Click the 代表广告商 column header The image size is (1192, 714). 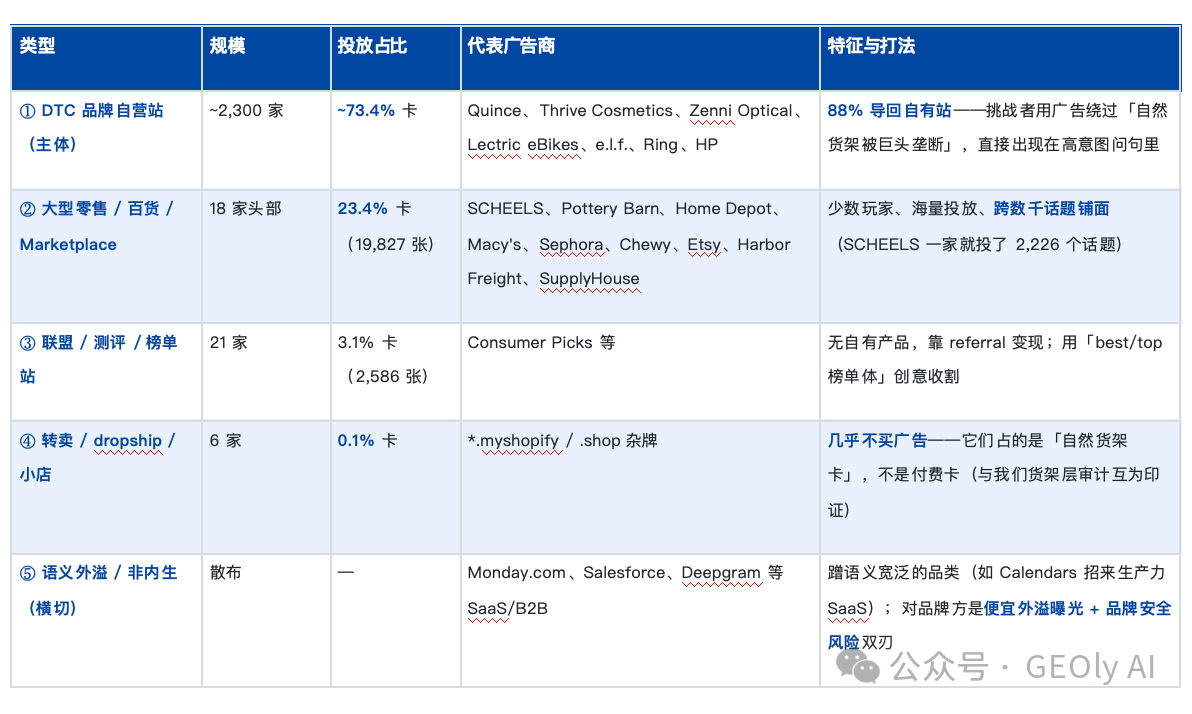click(x=640, y=58)
